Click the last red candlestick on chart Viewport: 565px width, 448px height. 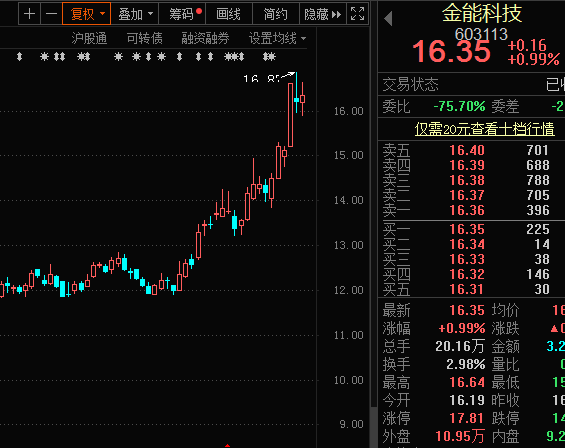pos(303,99)
